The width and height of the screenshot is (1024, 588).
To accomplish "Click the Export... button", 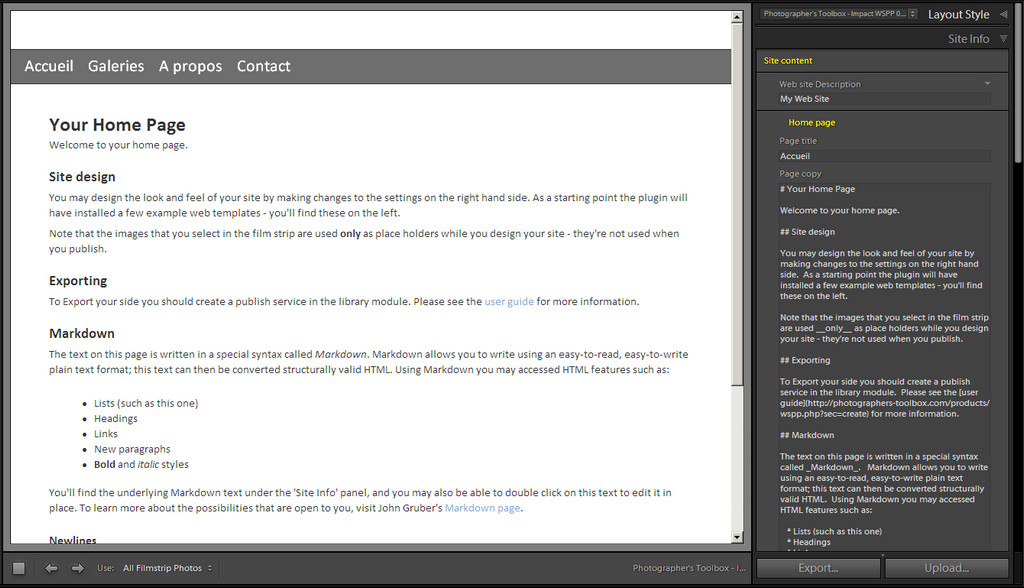I will 818,568.
